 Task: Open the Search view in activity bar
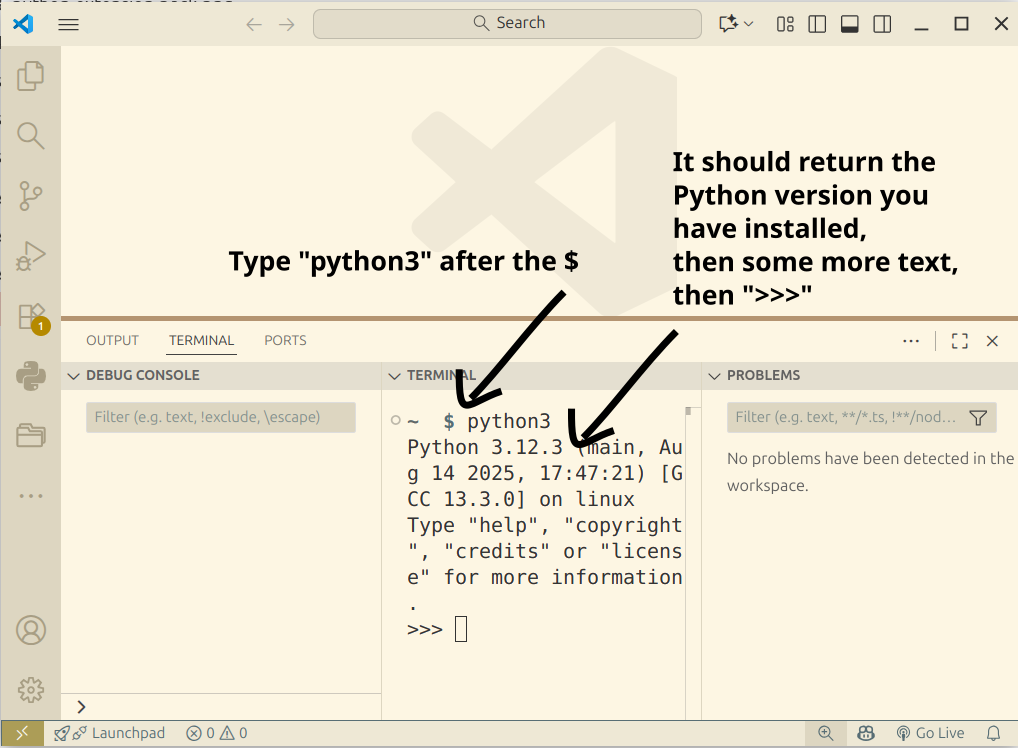click(x=31, y=136)
